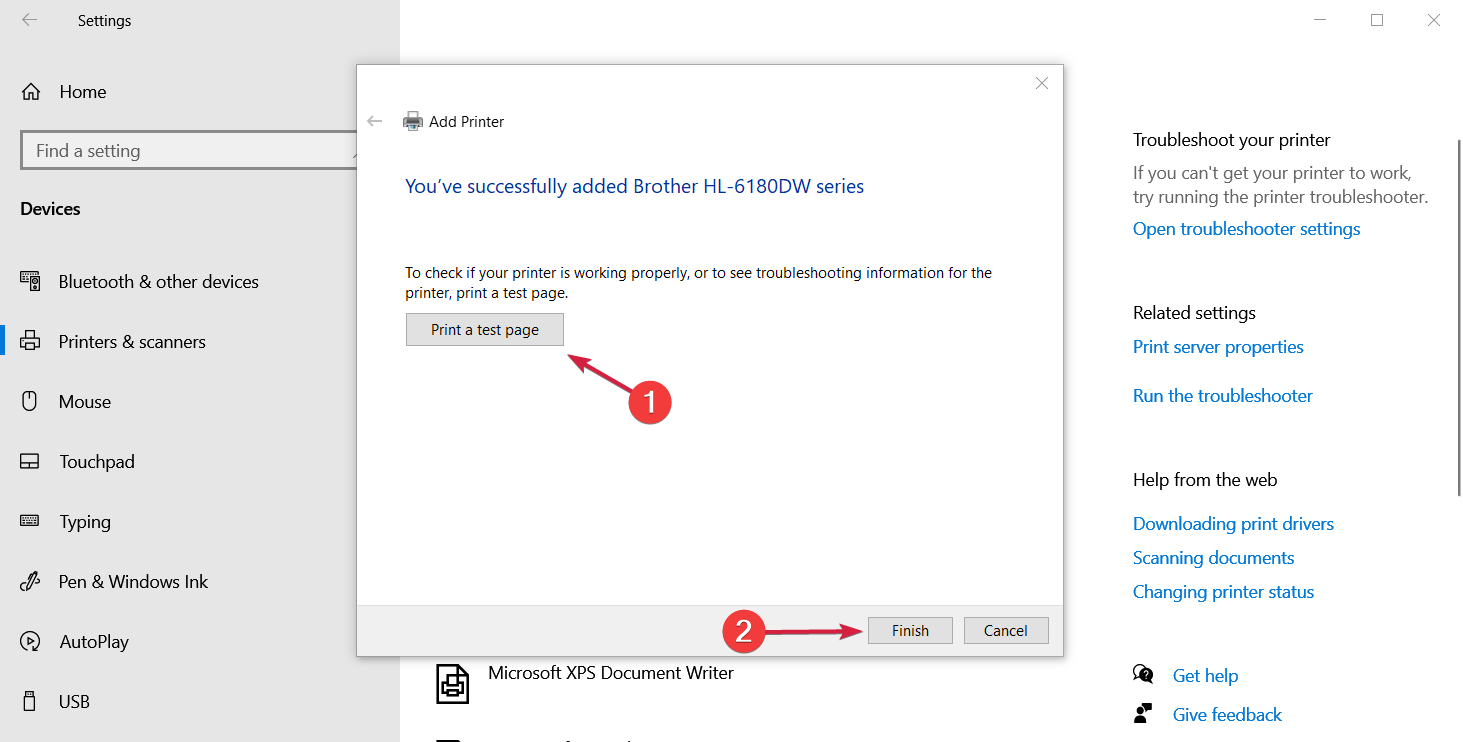Click the Bluetooth & other devices icon

point(30,282)
